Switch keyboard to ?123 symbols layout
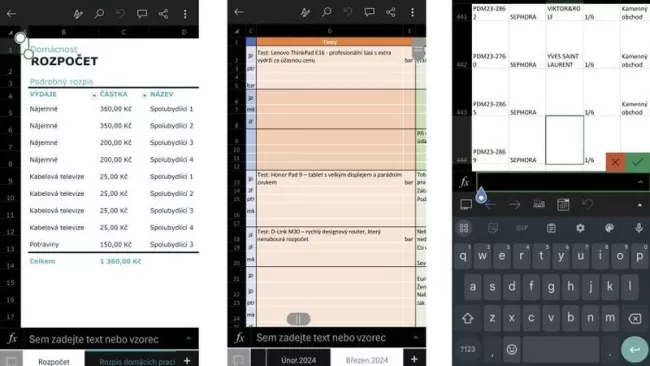 pyautogui.click(x=468, y=349)
